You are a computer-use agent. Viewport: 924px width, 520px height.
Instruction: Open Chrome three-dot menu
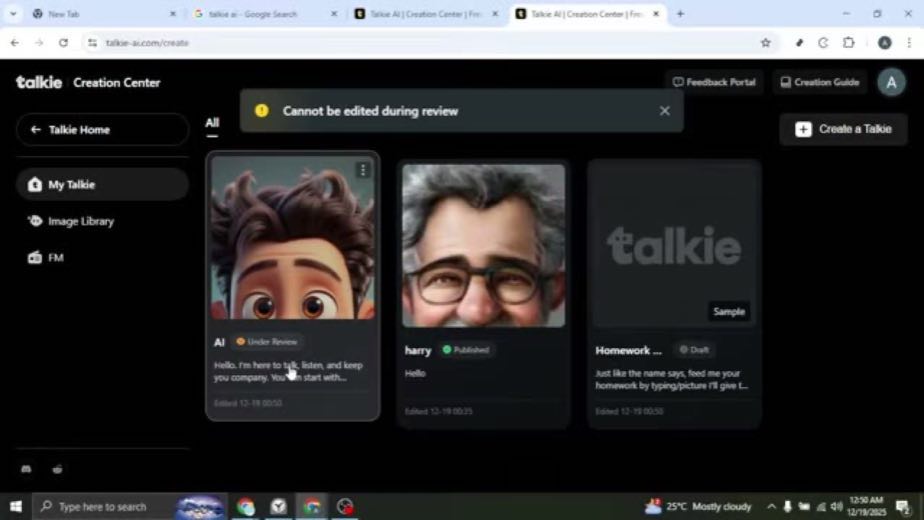pos(909,43)
